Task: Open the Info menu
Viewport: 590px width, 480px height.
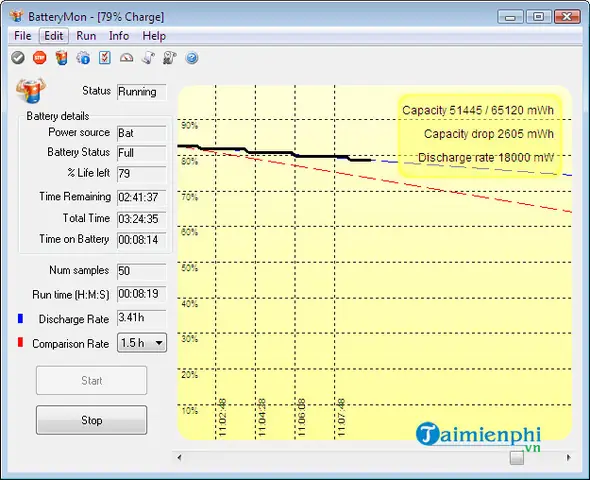Action: [119, 36]
